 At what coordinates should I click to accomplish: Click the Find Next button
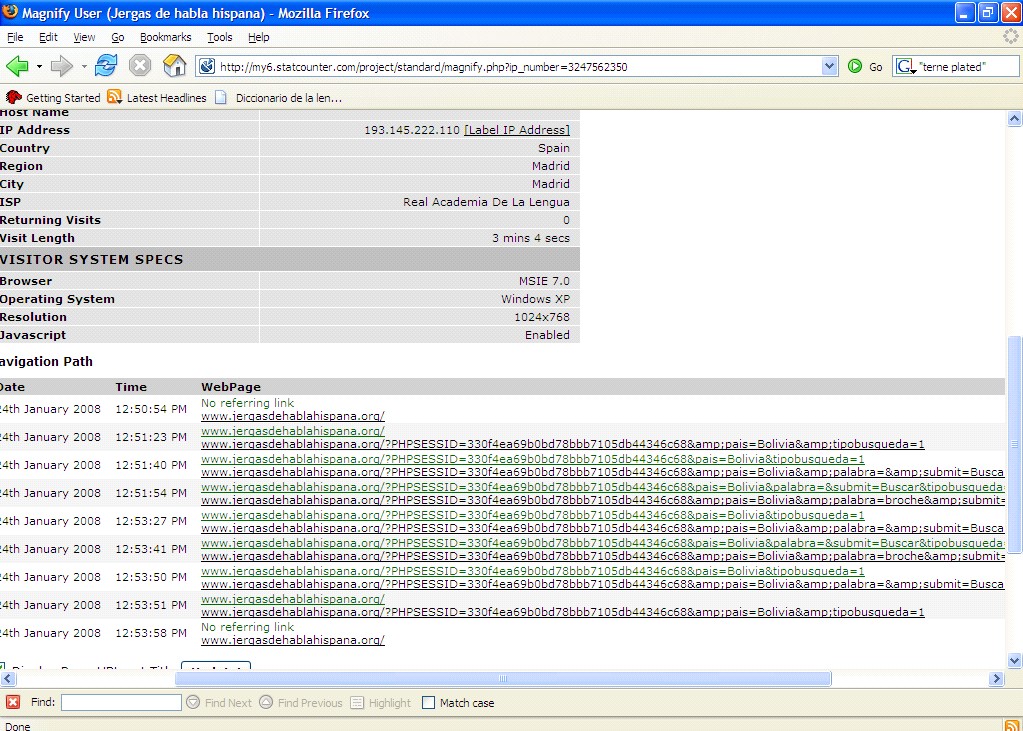tap(219, 702)
